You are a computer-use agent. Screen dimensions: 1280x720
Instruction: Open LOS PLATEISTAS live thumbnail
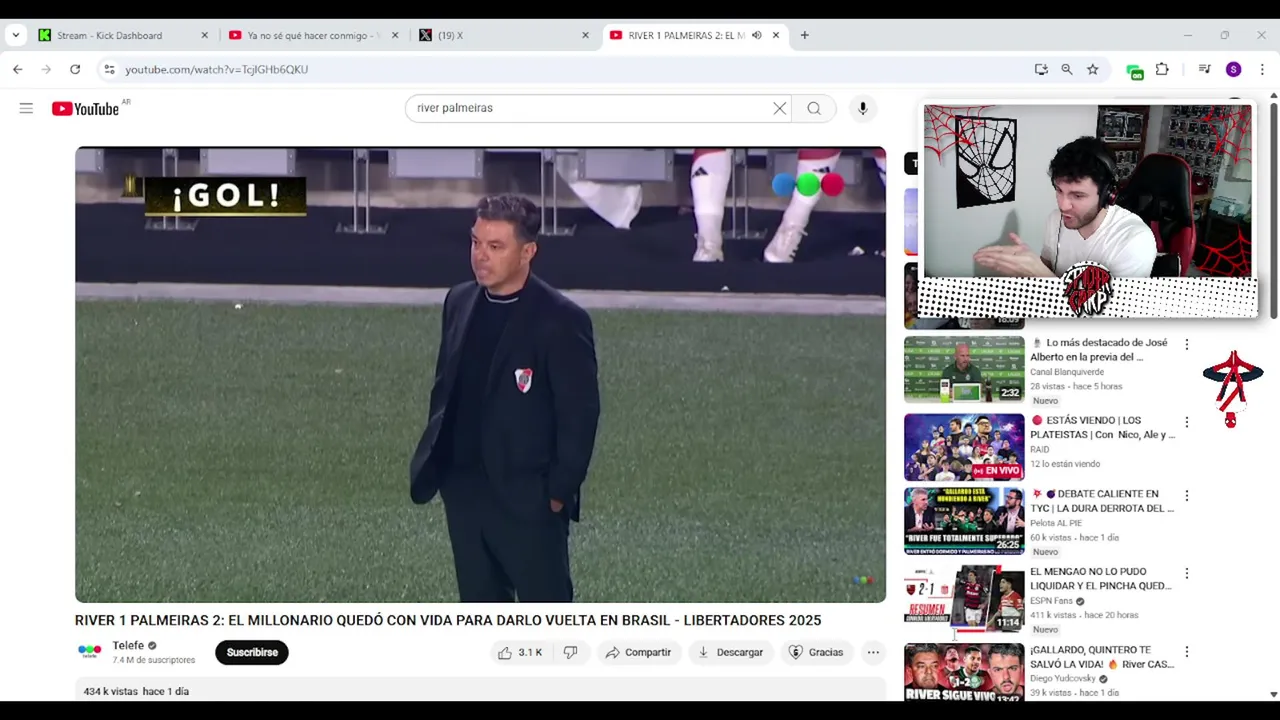pos(964,447)
